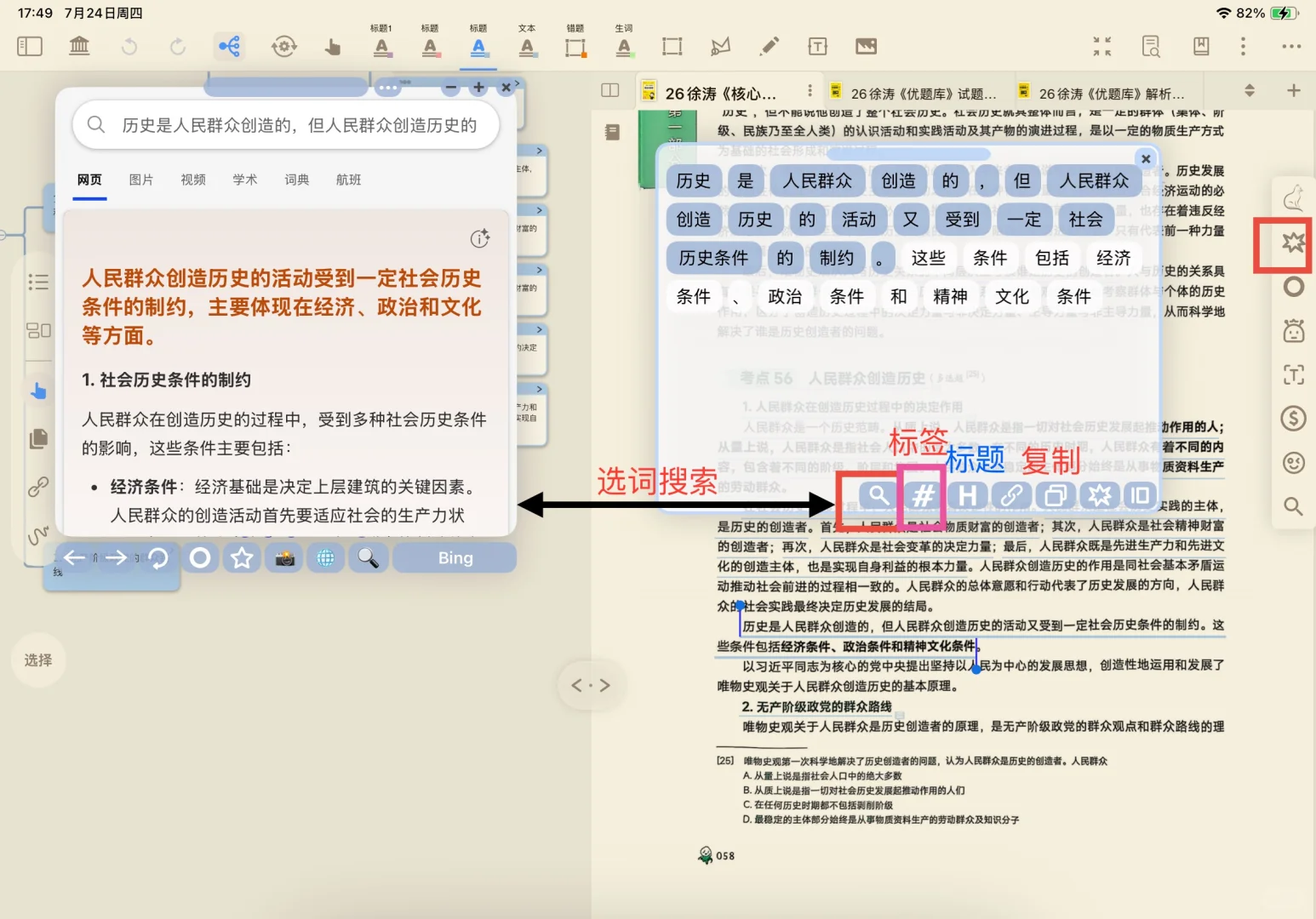The height and width of the screenshot is (919, 1316).
Task: Expand the page navigator with < · > control
Action: (591, 684)
